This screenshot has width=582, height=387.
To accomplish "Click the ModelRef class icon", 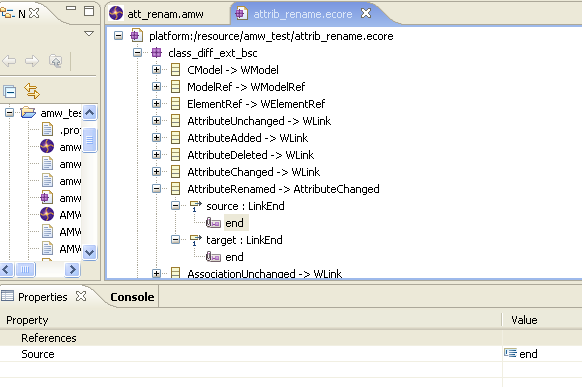I will click(175, 86).
